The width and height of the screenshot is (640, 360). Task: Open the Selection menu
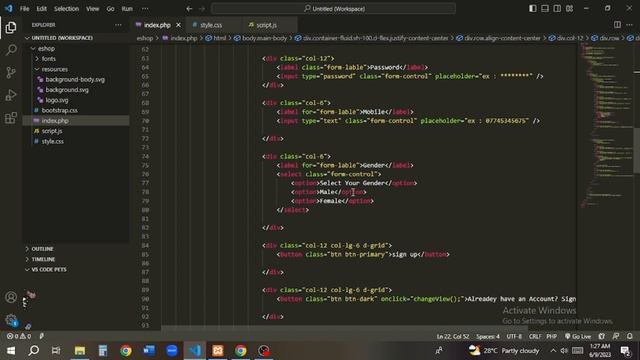tap(66, 9)
